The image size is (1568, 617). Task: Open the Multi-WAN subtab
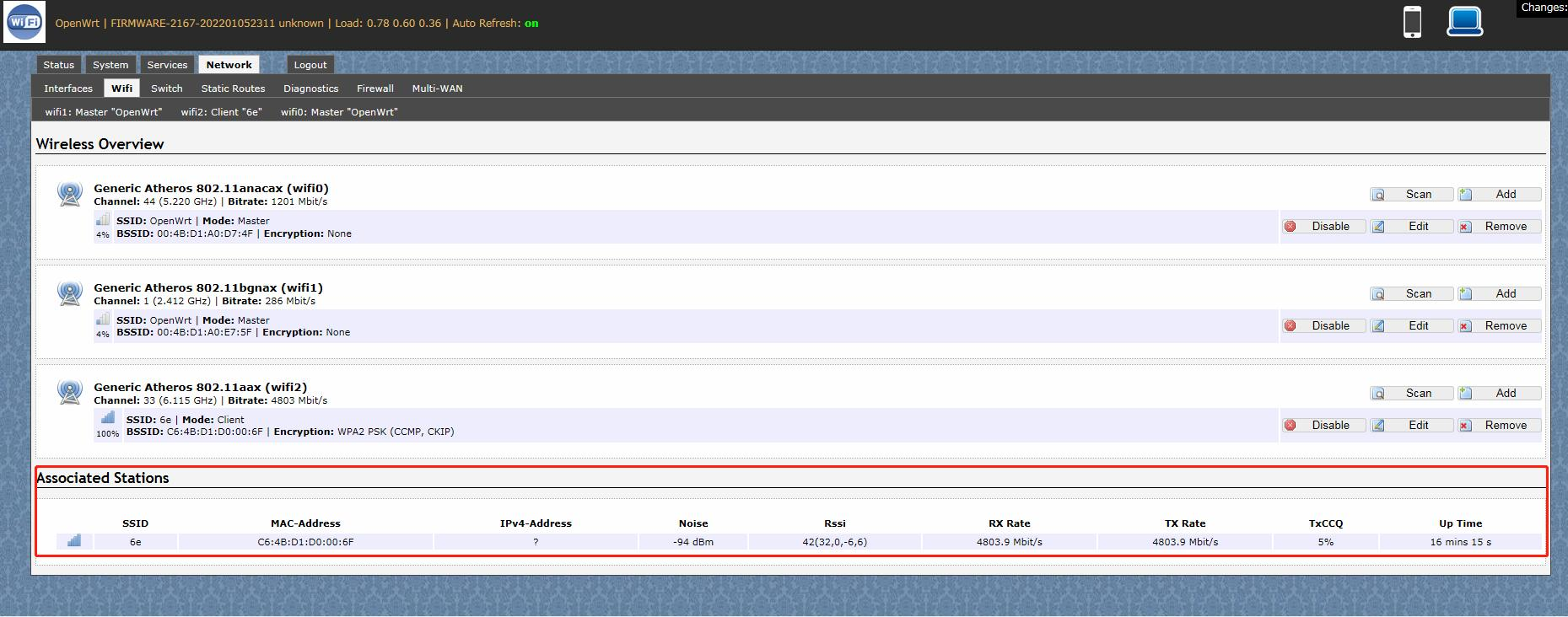point(437,89)
